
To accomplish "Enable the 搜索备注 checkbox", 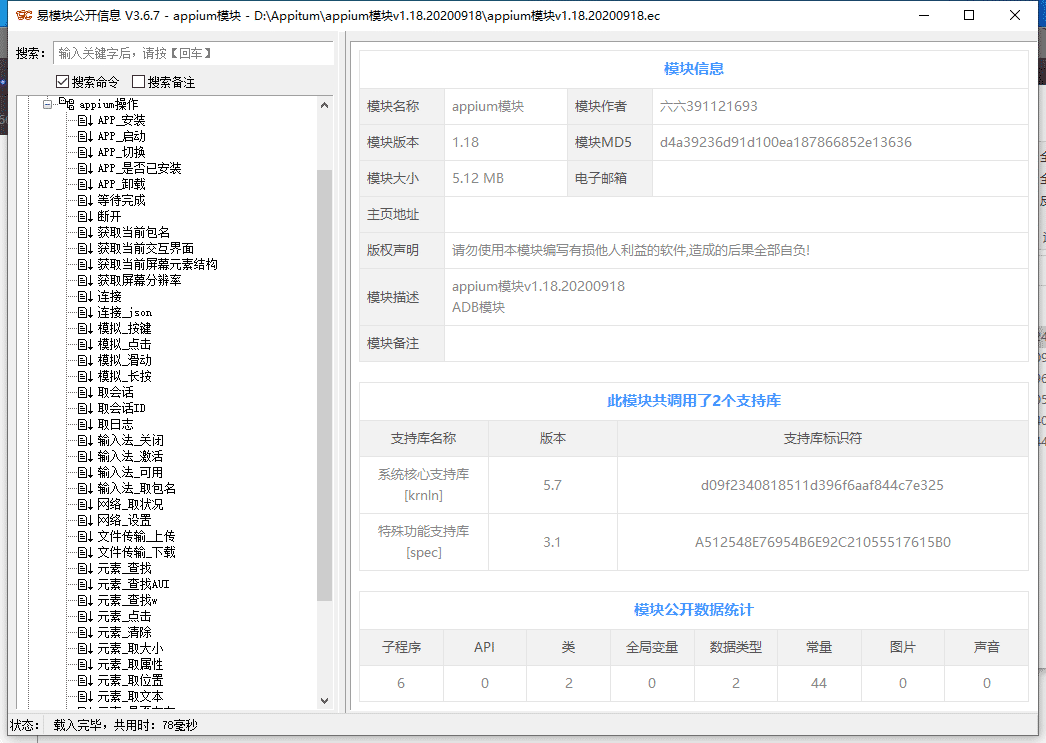I will coord(139,82).
